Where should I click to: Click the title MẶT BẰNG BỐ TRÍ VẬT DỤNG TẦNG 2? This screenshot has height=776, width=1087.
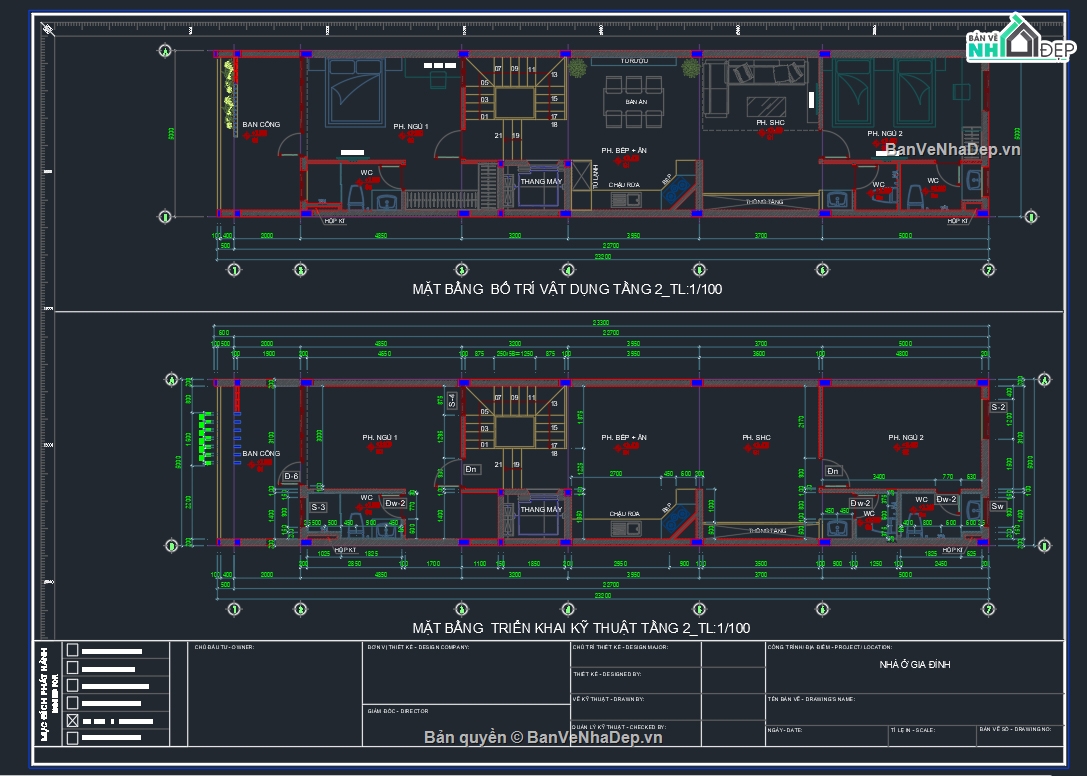pos(567,289)
